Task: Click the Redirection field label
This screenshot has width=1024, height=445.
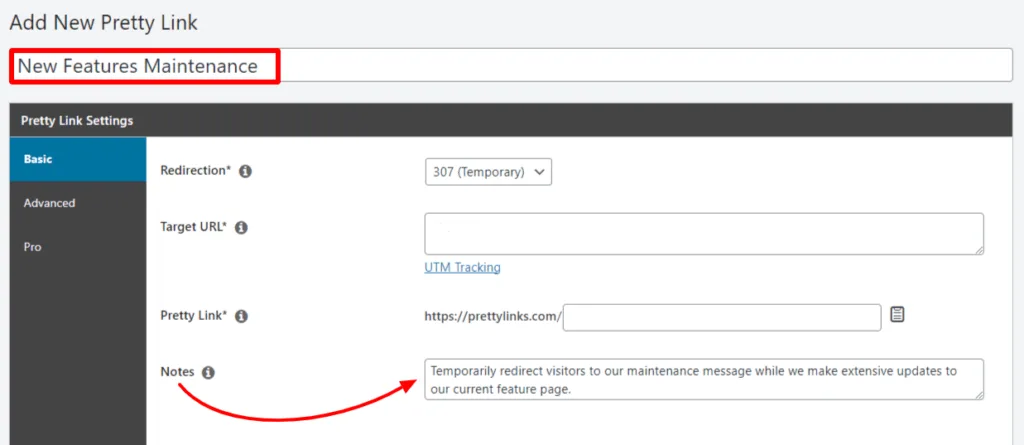Action: 195,171
